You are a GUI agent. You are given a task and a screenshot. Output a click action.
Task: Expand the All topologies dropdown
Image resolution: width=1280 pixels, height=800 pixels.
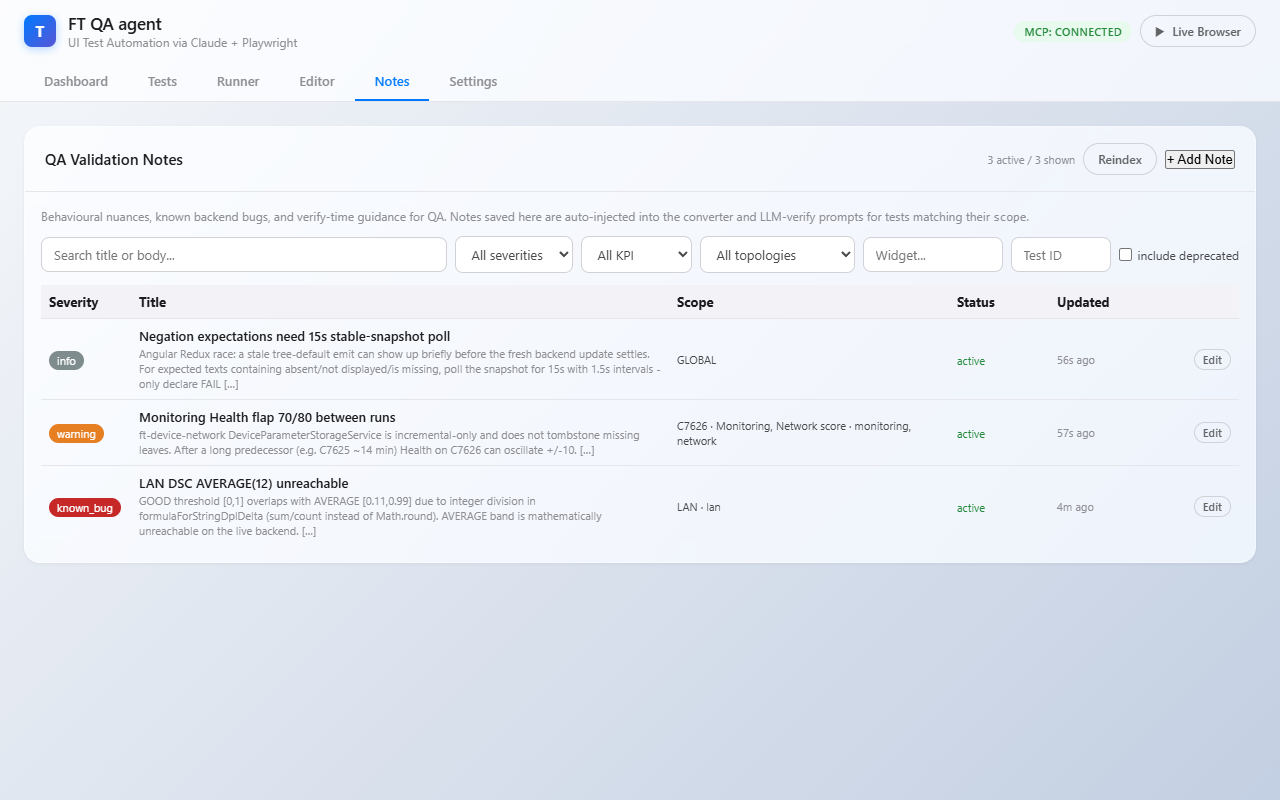tap(777, 255)
